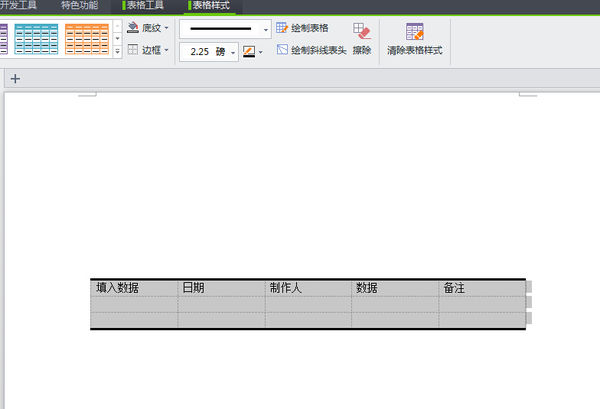The height and width of the screenshot is (409, 600).
Task: Open the 开发工具 tab
Action: tap(18, 6)
